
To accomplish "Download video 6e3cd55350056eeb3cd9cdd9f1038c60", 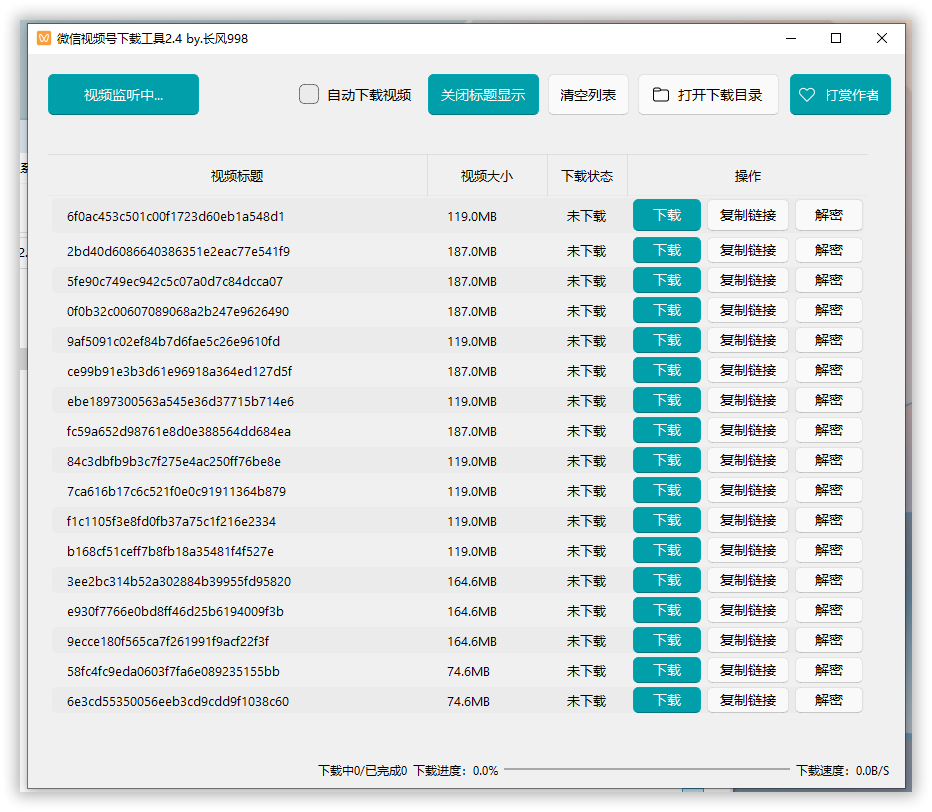I will 667,700.
